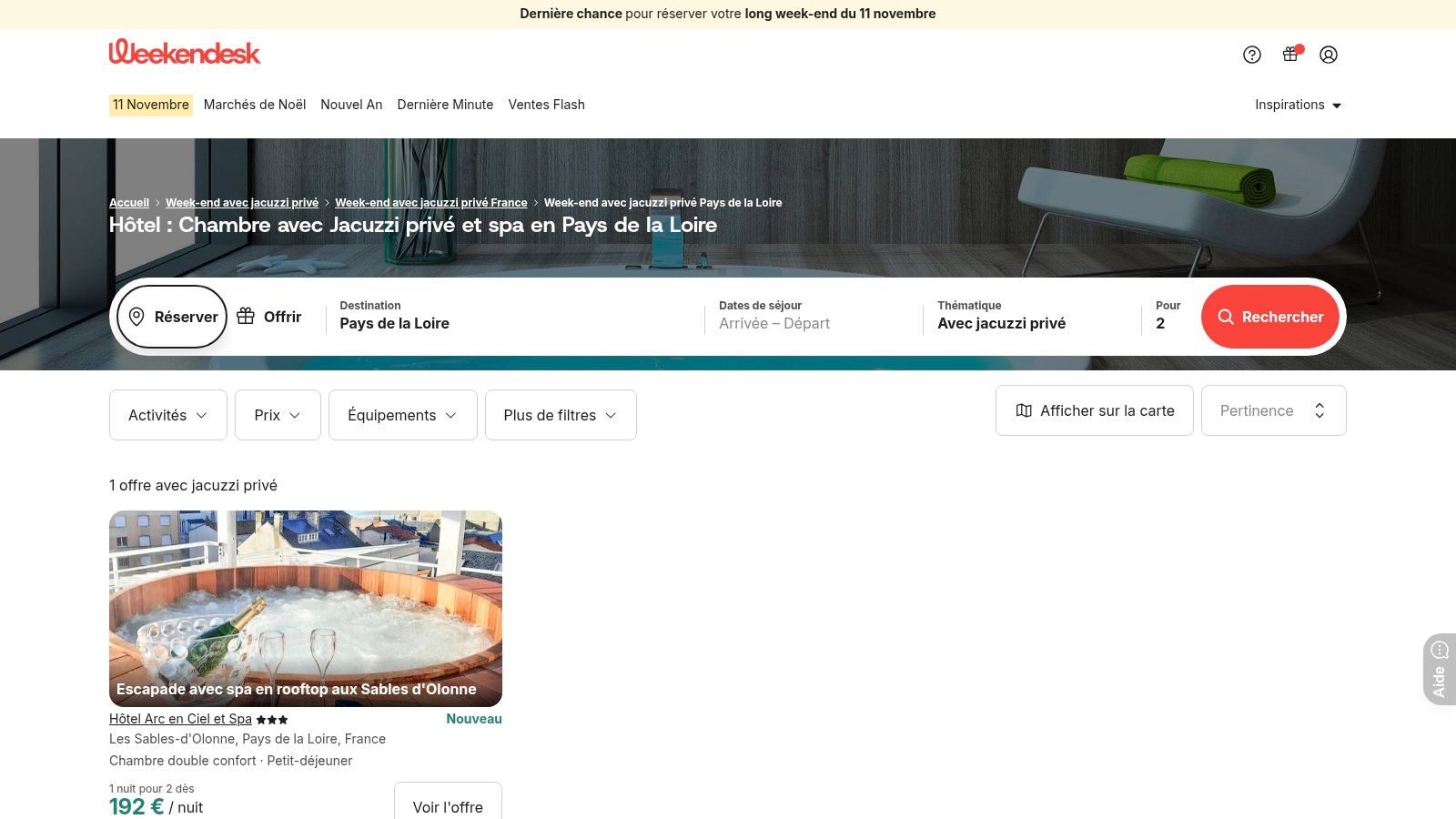The height and width of the screenshot is (819, 1456).
Task: Click the magnifier icon in Rechercher button
Action: coord(1226,317)
